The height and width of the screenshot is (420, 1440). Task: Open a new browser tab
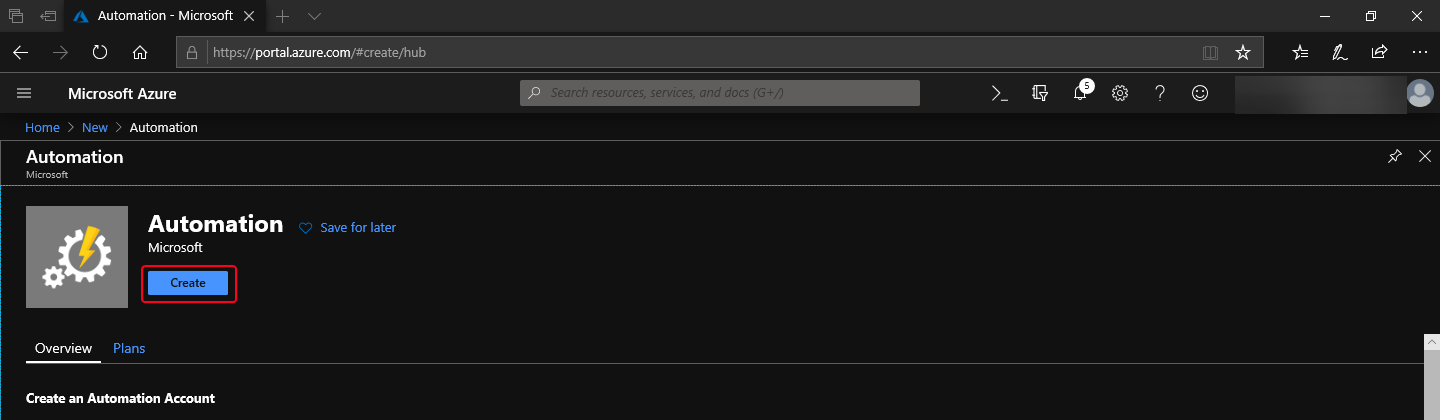[283, 16]
